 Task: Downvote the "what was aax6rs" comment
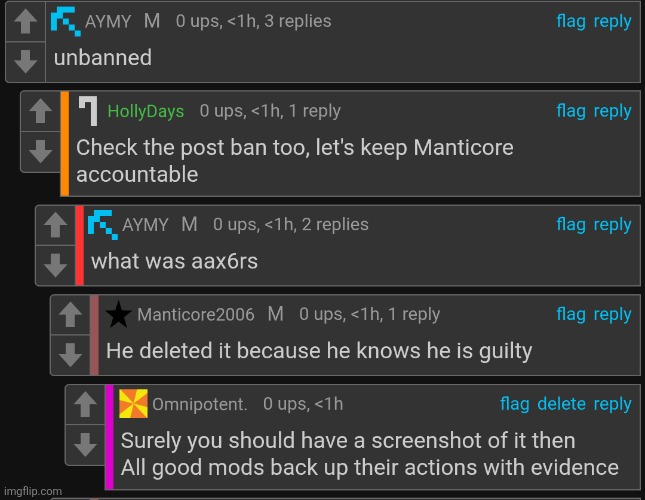[x=56, y=265]
